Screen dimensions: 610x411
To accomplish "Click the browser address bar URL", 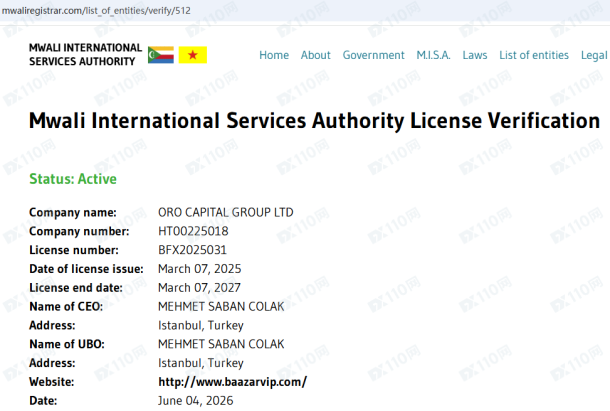I will (x=96, y=11).
